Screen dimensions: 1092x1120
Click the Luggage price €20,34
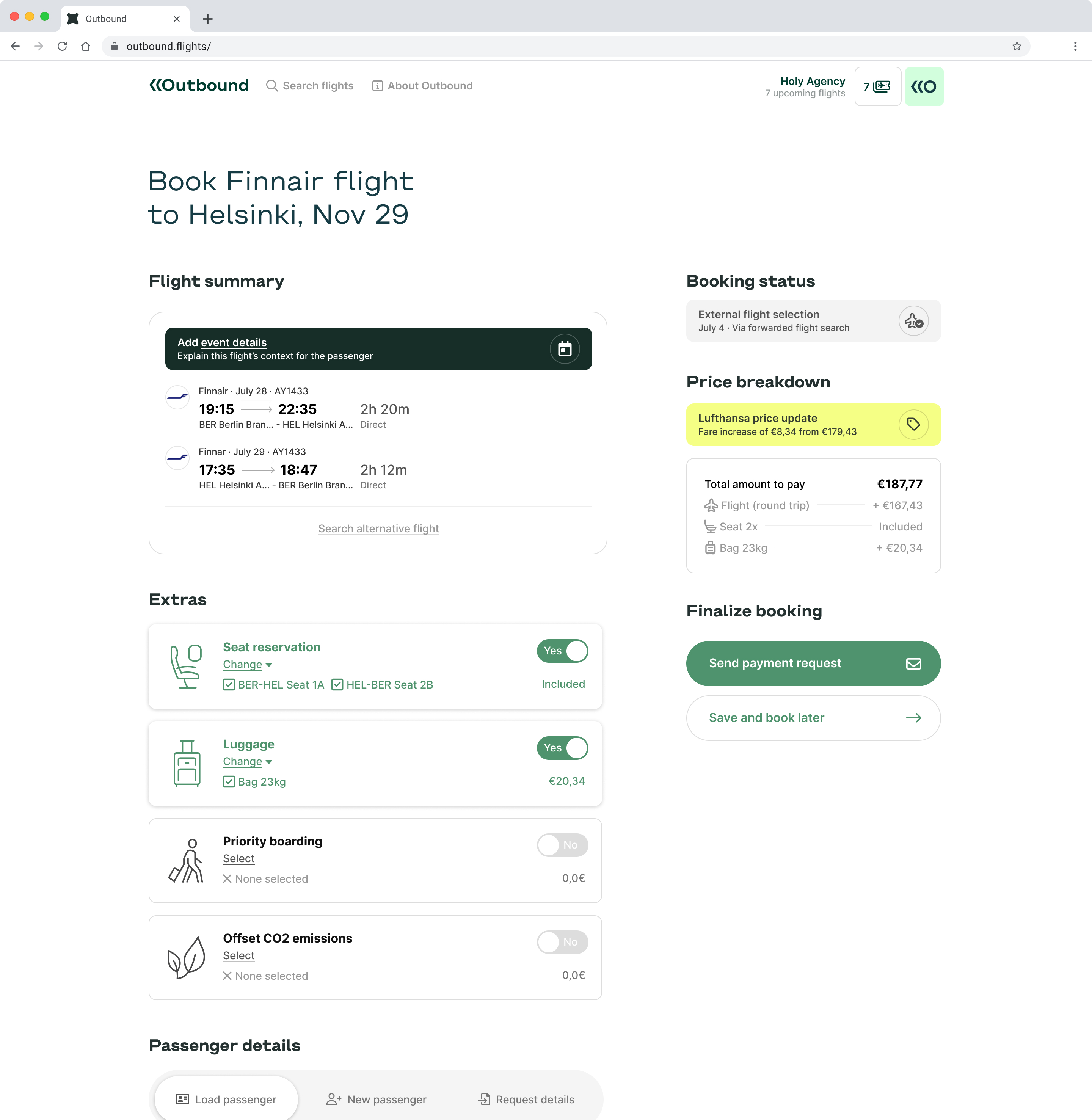pyautogui.click(x=566, y=781)
